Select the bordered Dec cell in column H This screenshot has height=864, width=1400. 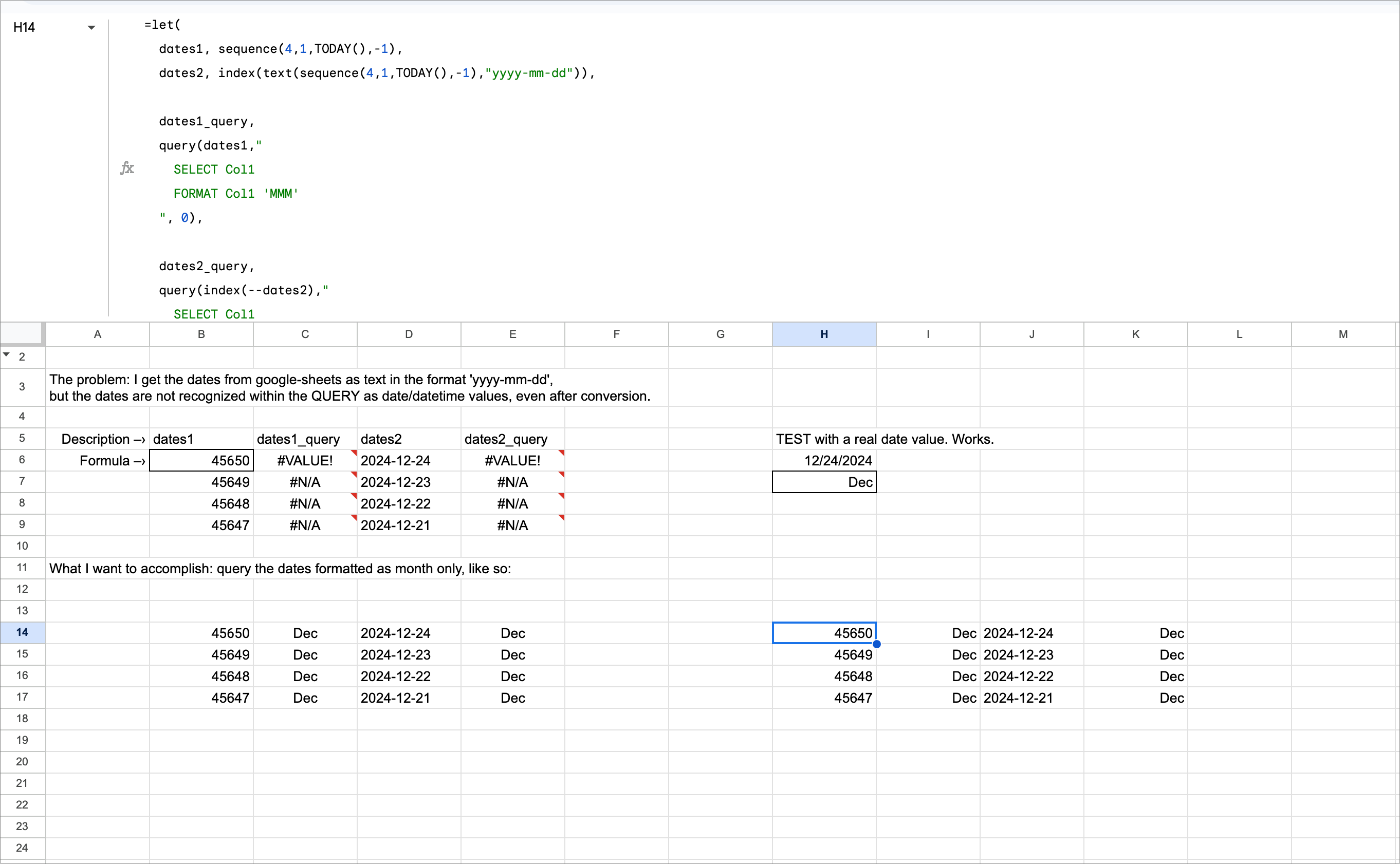pos(824,482)
